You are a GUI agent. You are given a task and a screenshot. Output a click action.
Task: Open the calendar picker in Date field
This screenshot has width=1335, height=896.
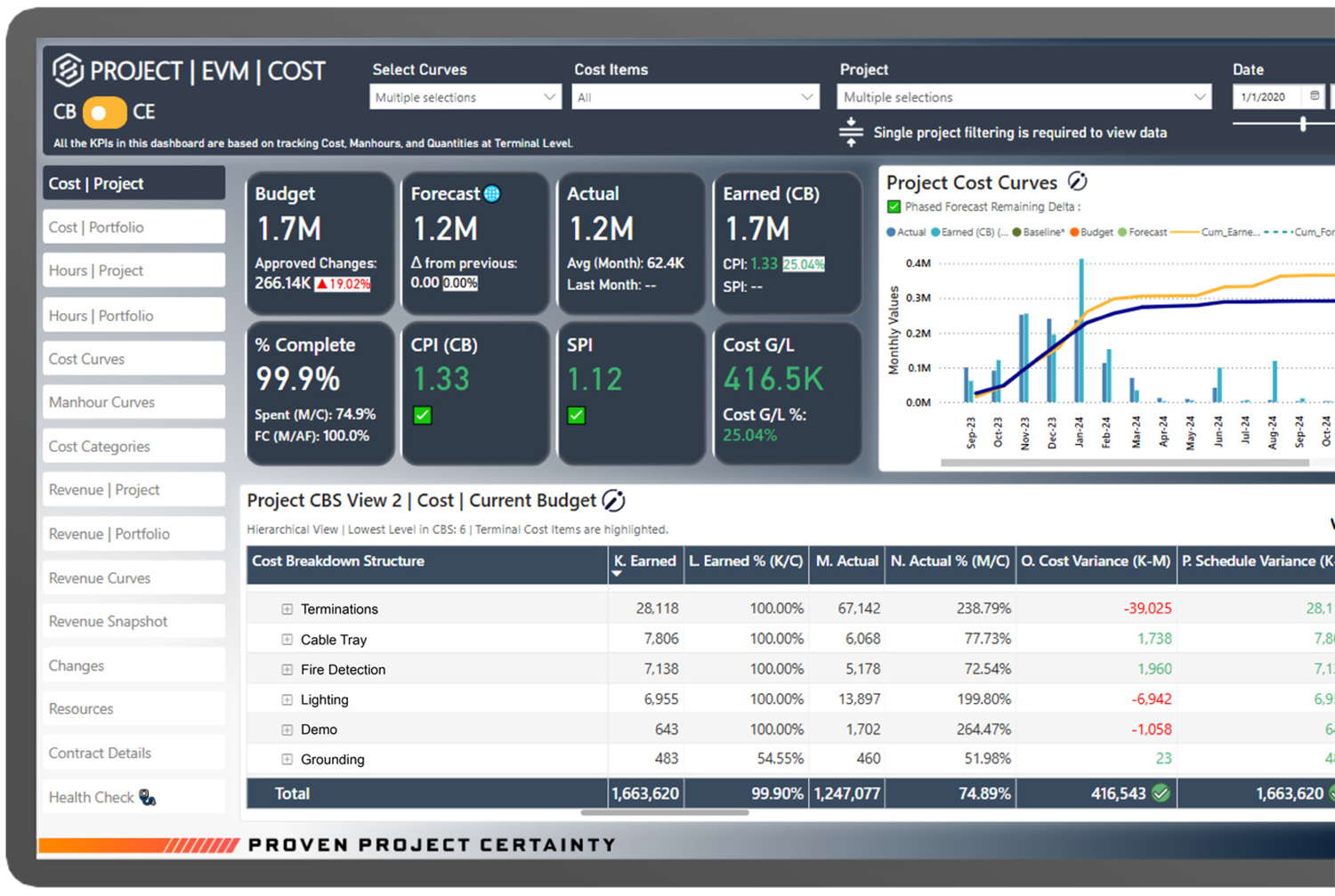pos(1315,96)
